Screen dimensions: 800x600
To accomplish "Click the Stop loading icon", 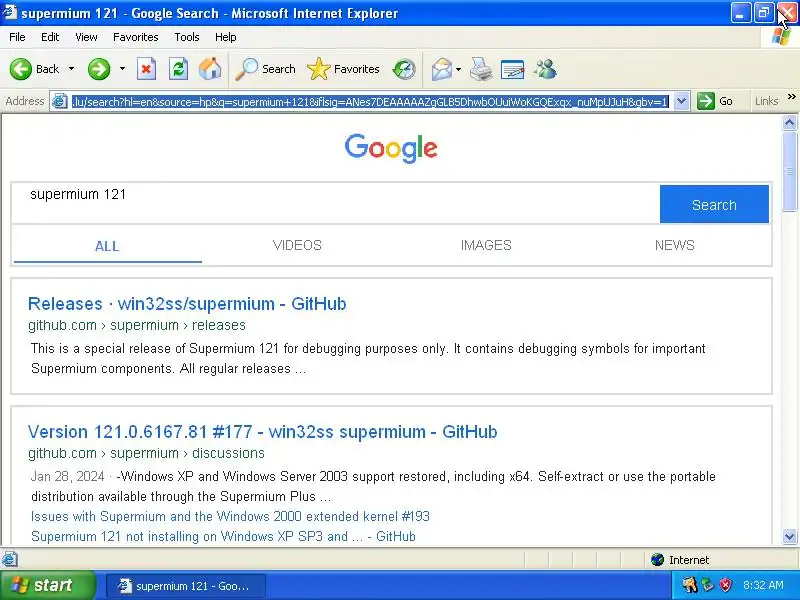I will 146,69.
